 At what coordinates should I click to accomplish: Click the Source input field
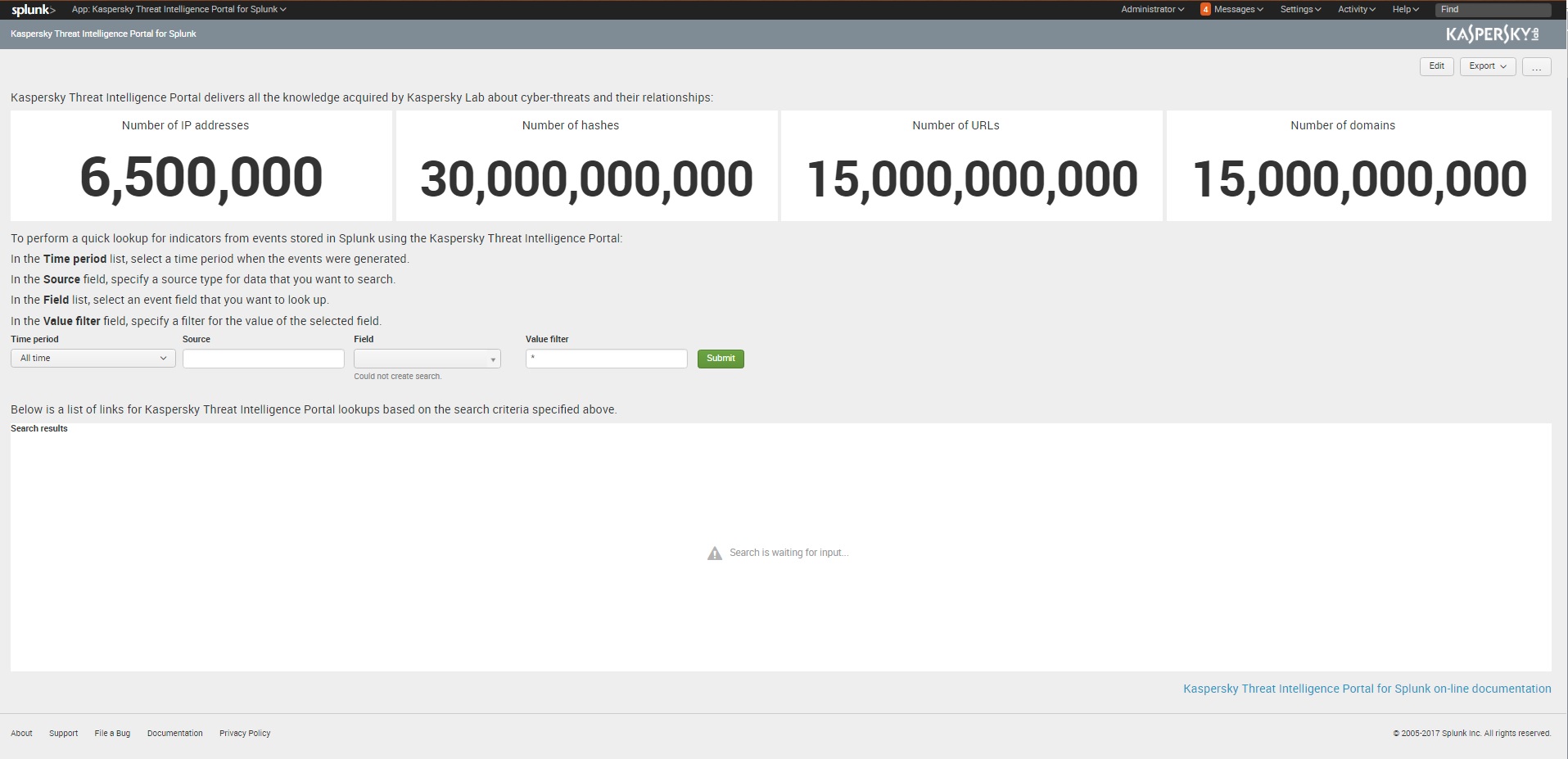coord(264,359)
